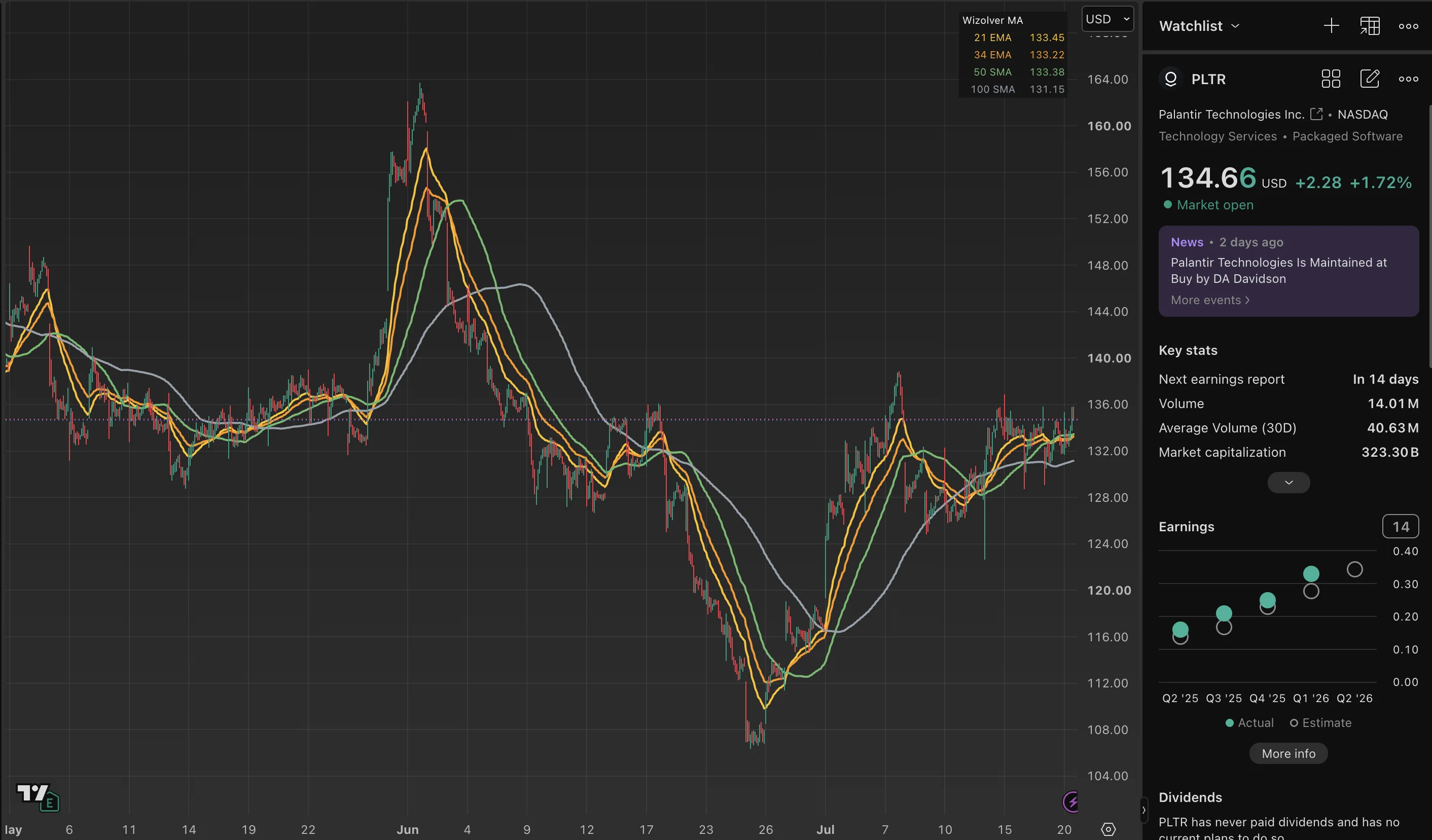Select the Q1 '26 actual earnings dot
Screen dimensions: 1432x840
pos(1311,574)
